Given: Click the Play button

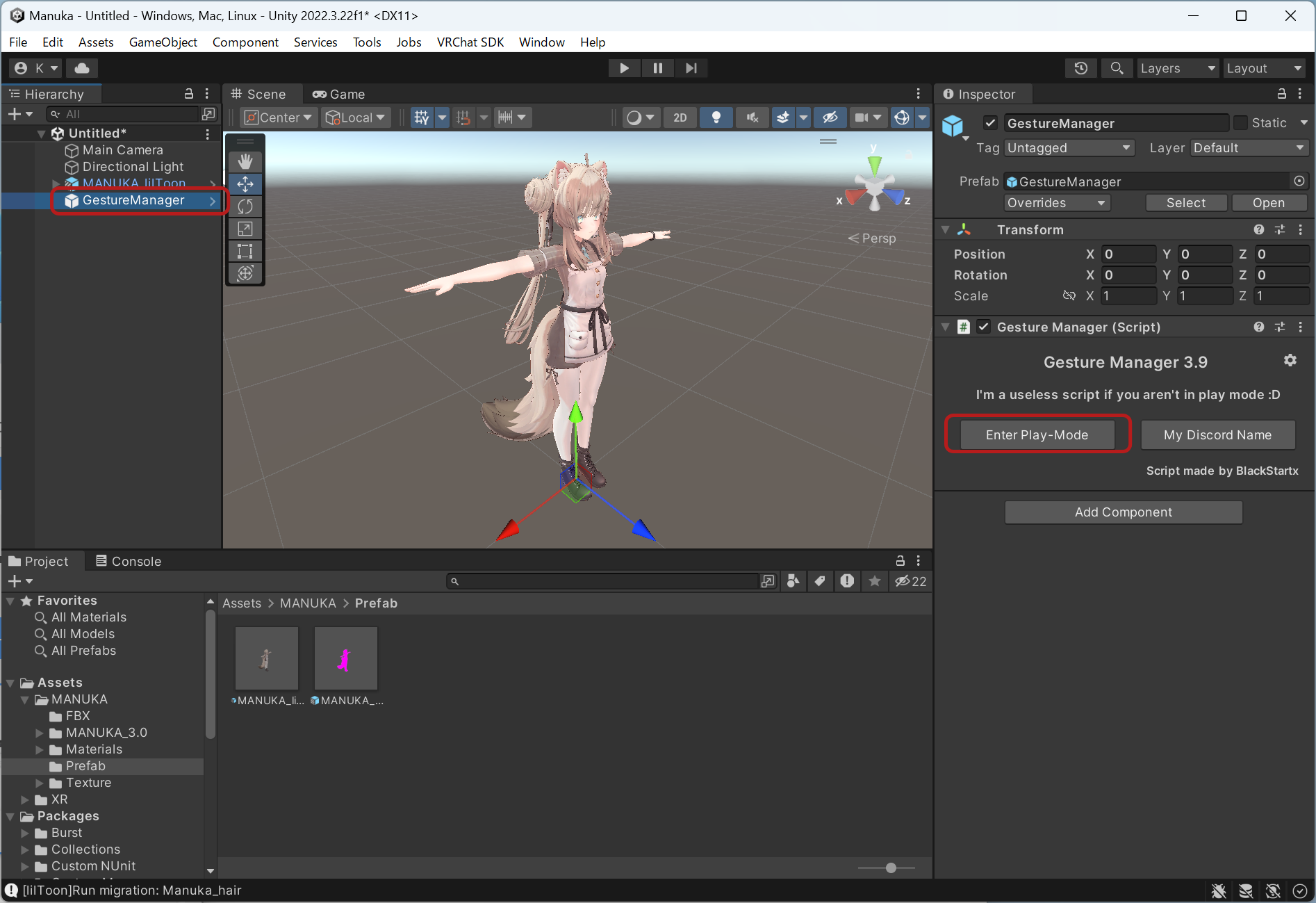Looking at the screenshot, I should 624,68.
